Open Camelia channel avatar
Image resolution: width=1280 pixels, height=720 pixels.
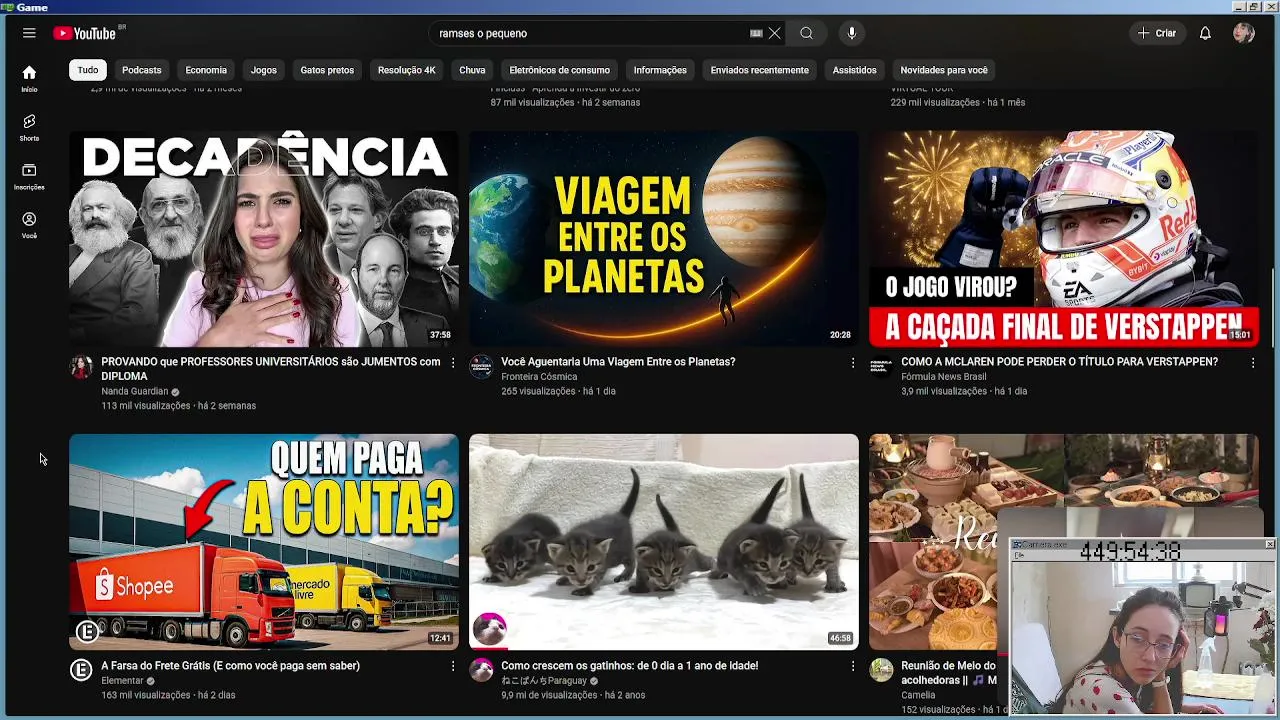pyautogui.click(x=881, y=670)
